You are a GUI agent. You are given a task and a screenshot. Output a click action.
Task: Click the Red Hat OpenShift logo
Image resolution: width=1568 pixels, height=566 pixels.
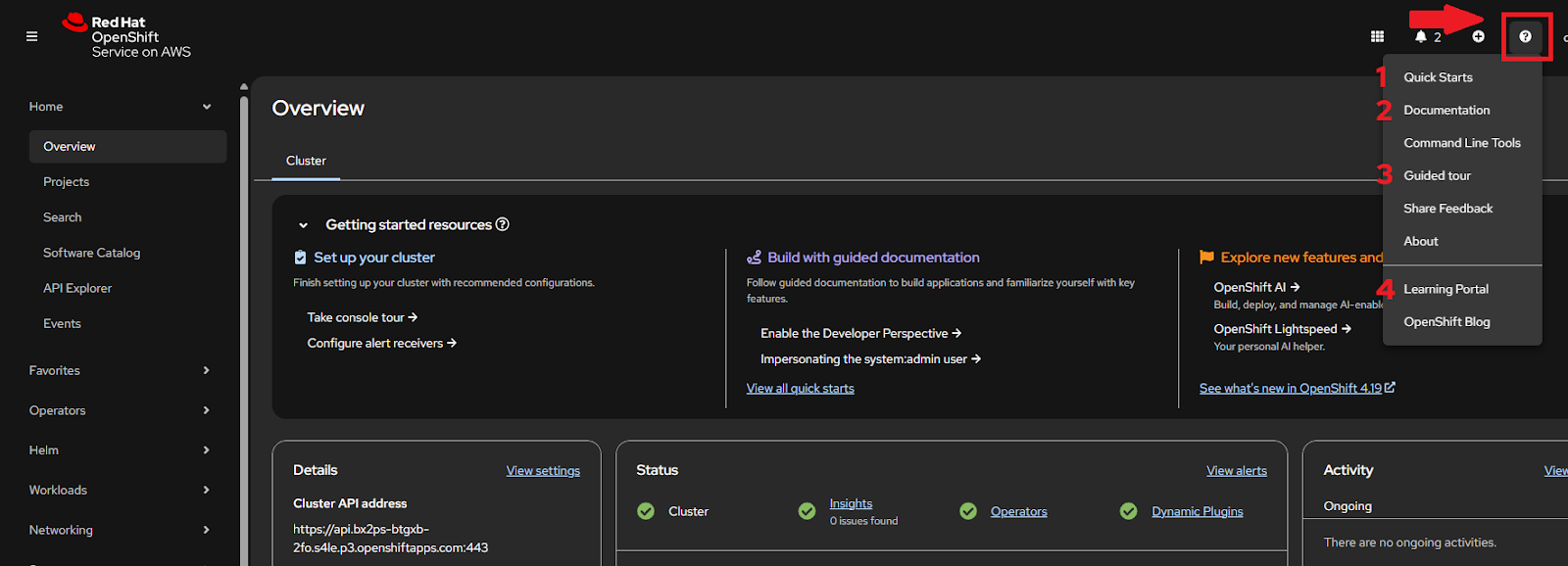pyautogui.click(x=127, y=36)
